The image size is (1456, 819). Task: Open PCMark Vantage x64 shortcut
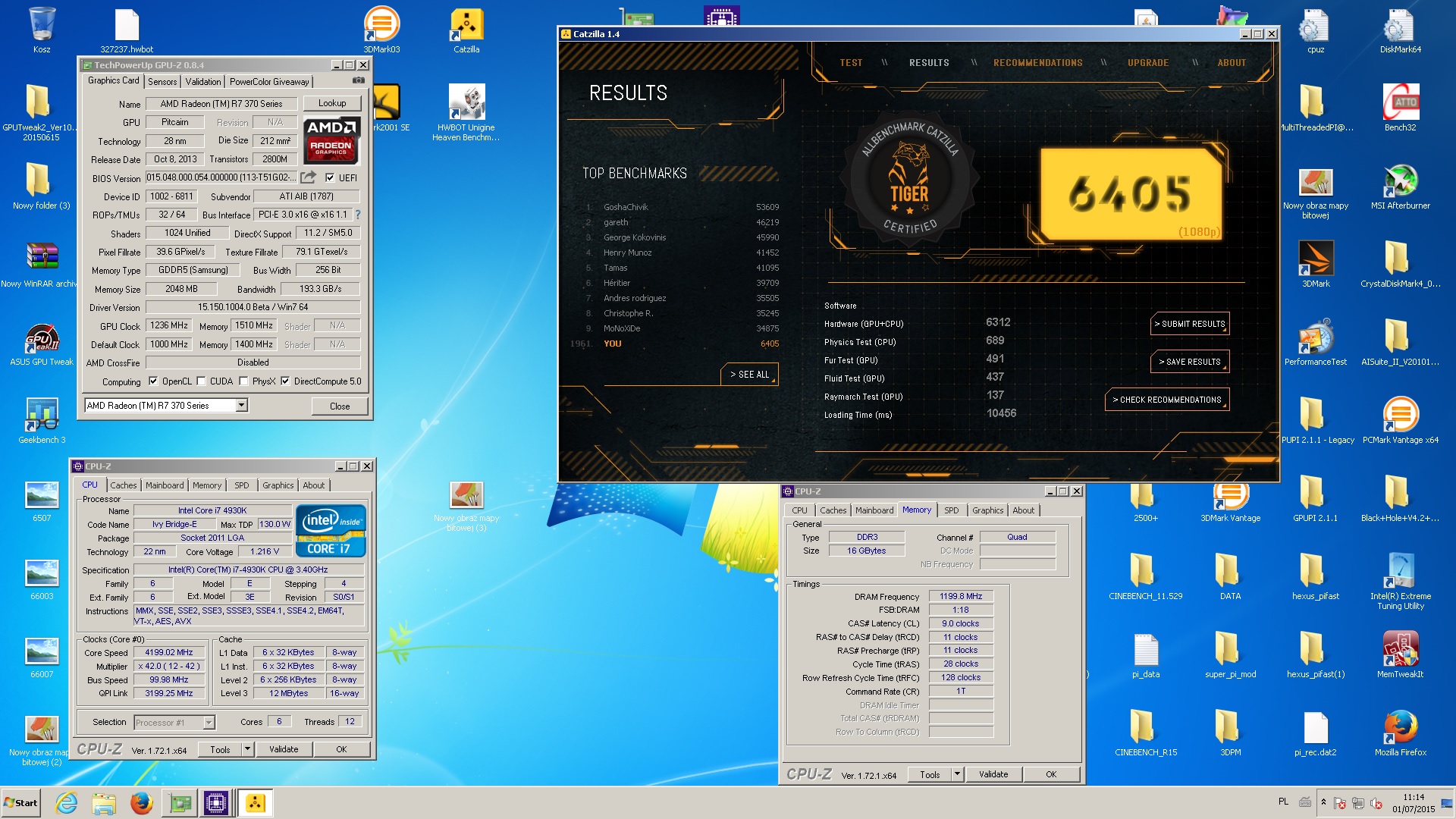pyautogui.click(x=1401, y=421)
